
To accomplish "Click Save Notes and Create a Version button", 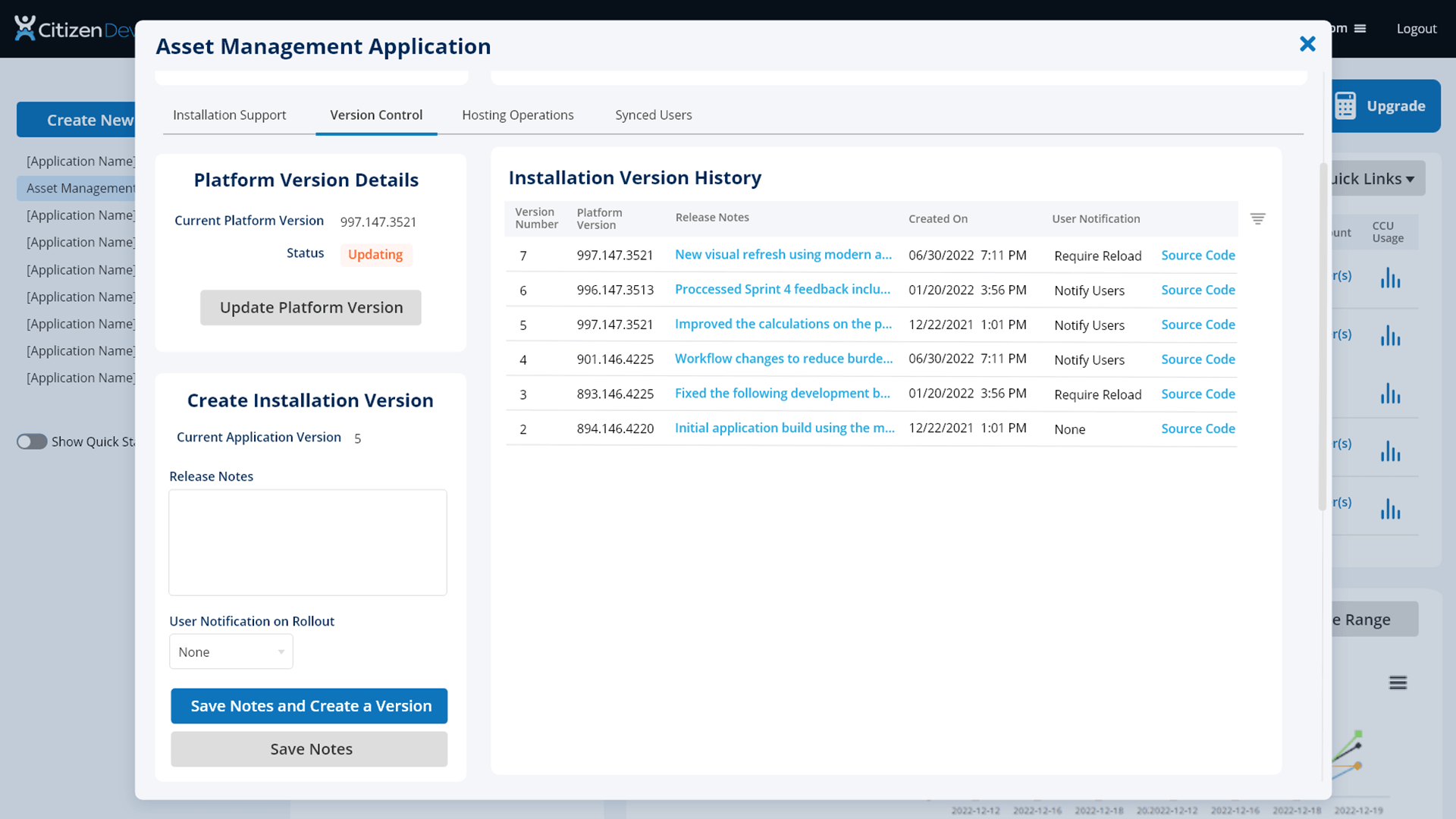I will (x=310, y=705).
